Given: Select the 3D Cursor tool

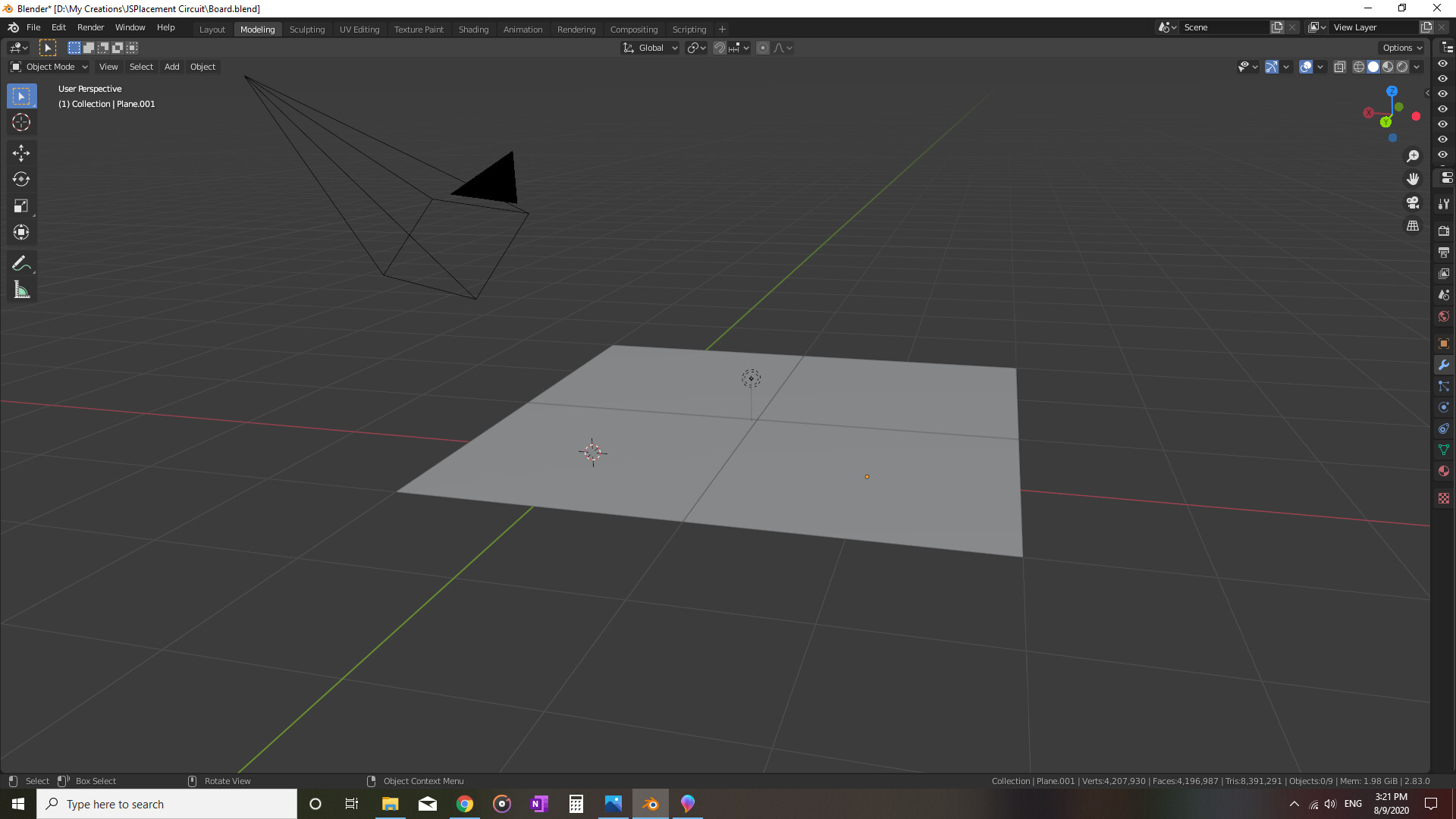Looking at the screenshot, I should pyautogui.click(x=21, y=122).
